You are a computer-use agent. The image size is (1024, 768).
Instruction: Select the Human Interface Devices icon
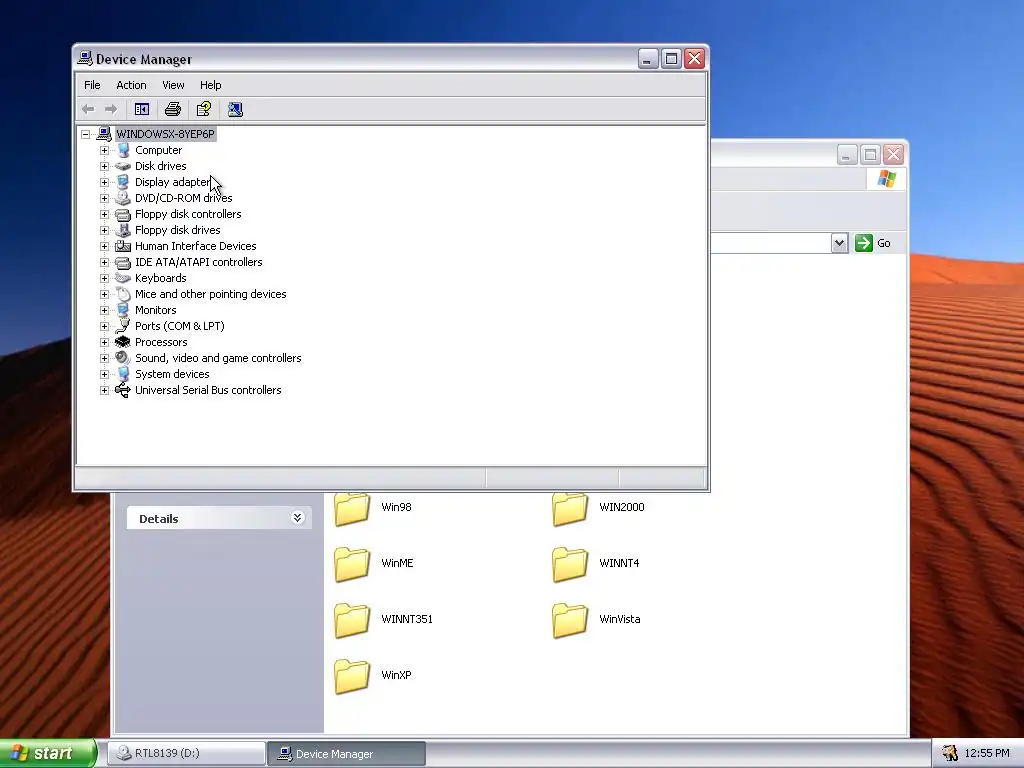(x=123, y=246)
